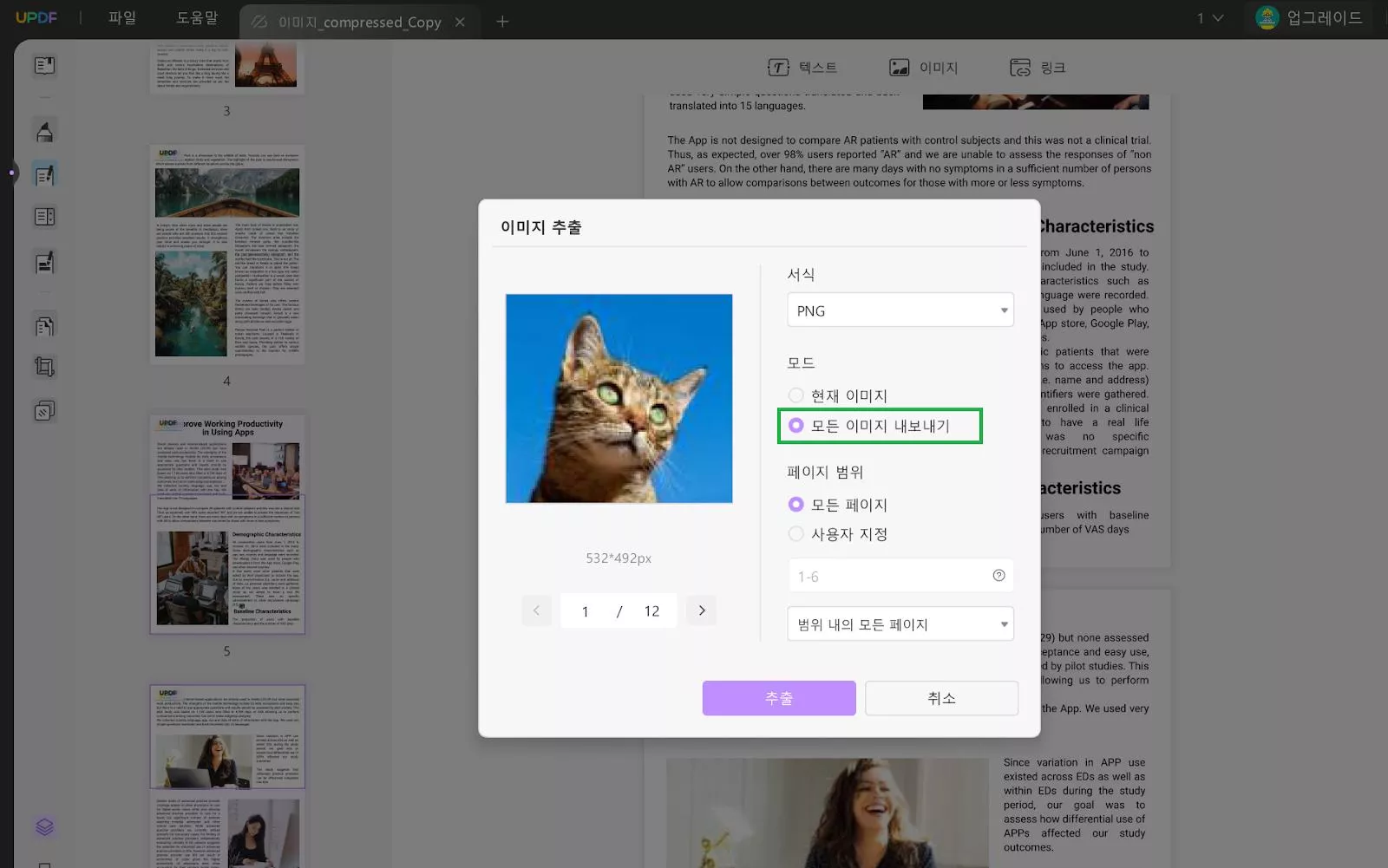
Task: Open page 3 thumbnail with Eiffel Tower
Action: (227, 68)
